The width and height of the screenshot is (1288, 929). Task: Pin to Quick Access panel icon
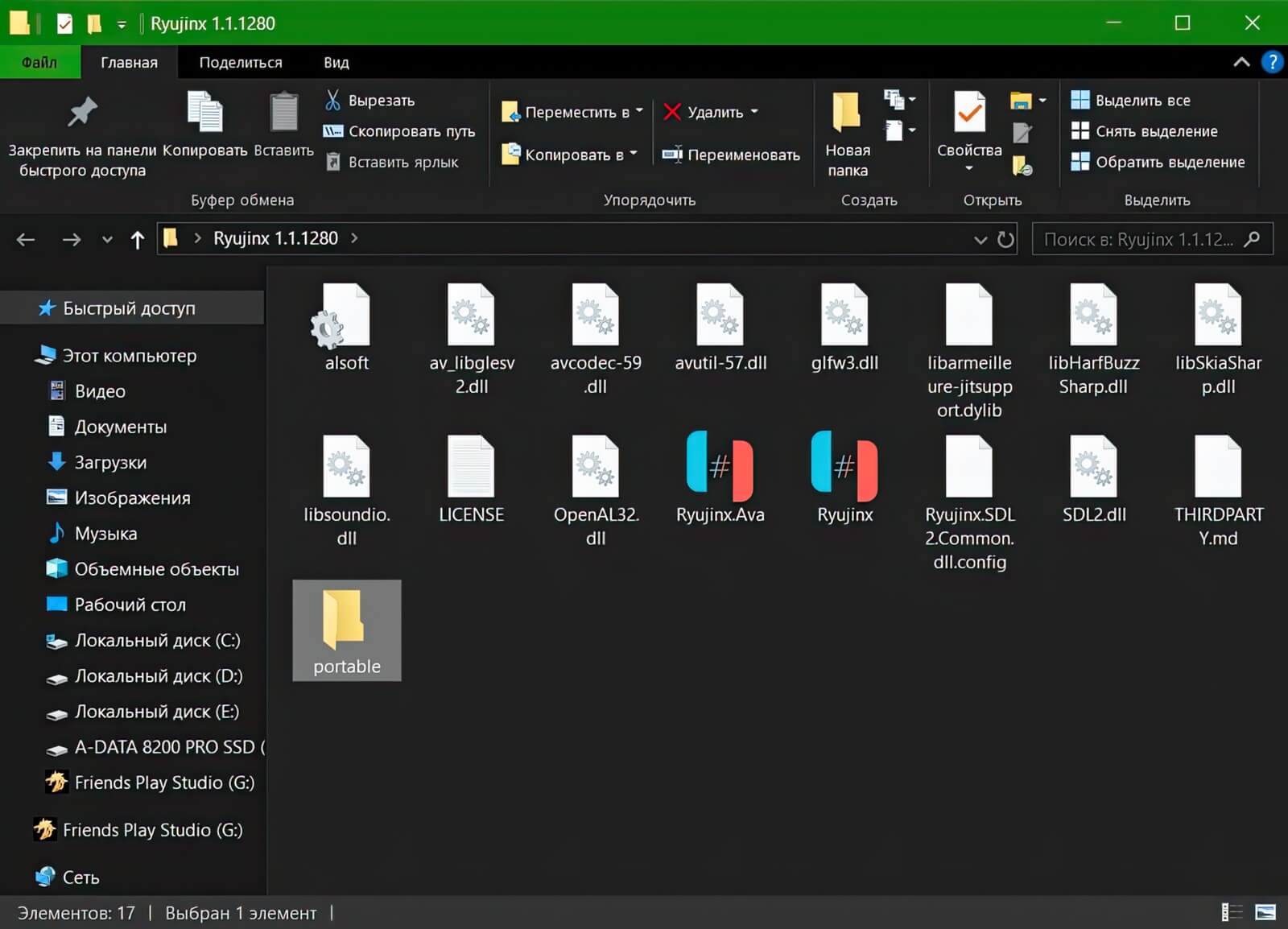pos(82,113)
